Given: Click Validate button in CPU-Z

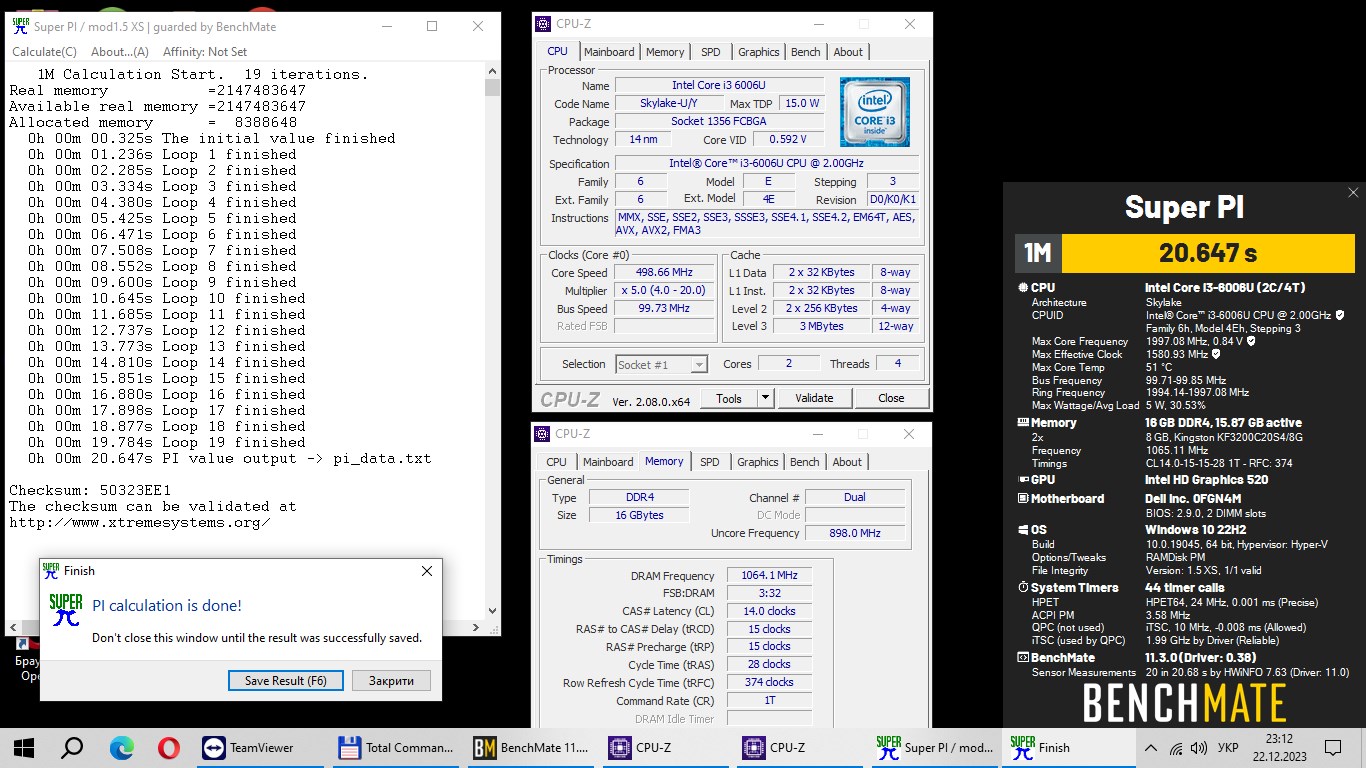Looking at the screenshot, I should 814,398.
